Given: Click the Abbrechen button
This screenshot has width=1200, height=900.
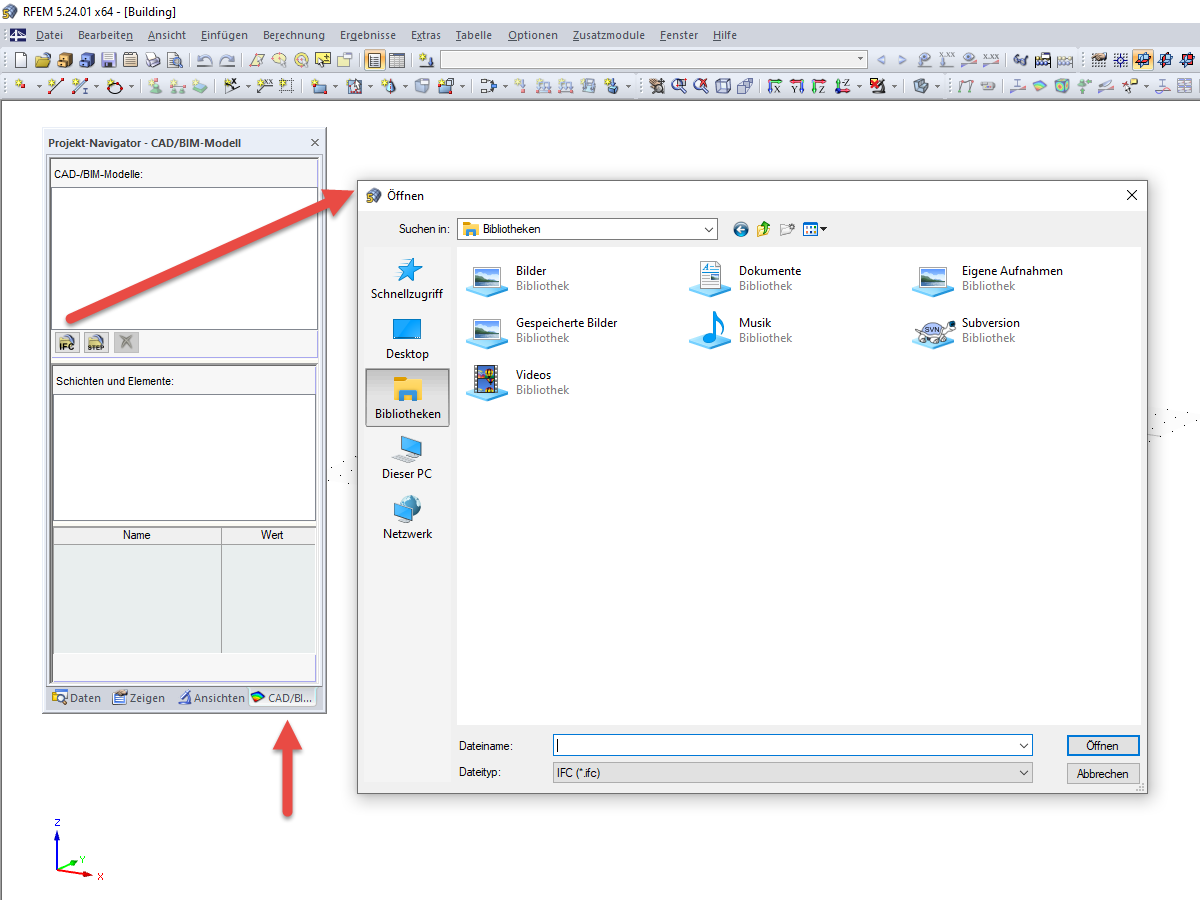Looking at the screenshot, I should pyautogui.click(x=1102, y=774).
